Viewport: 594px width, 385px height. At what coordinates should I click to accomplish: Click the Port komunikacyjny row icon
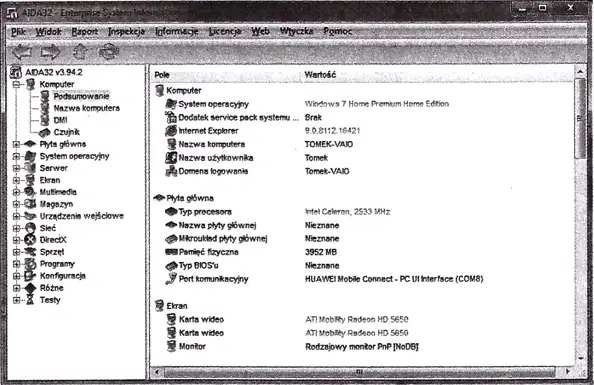(171, 279)
